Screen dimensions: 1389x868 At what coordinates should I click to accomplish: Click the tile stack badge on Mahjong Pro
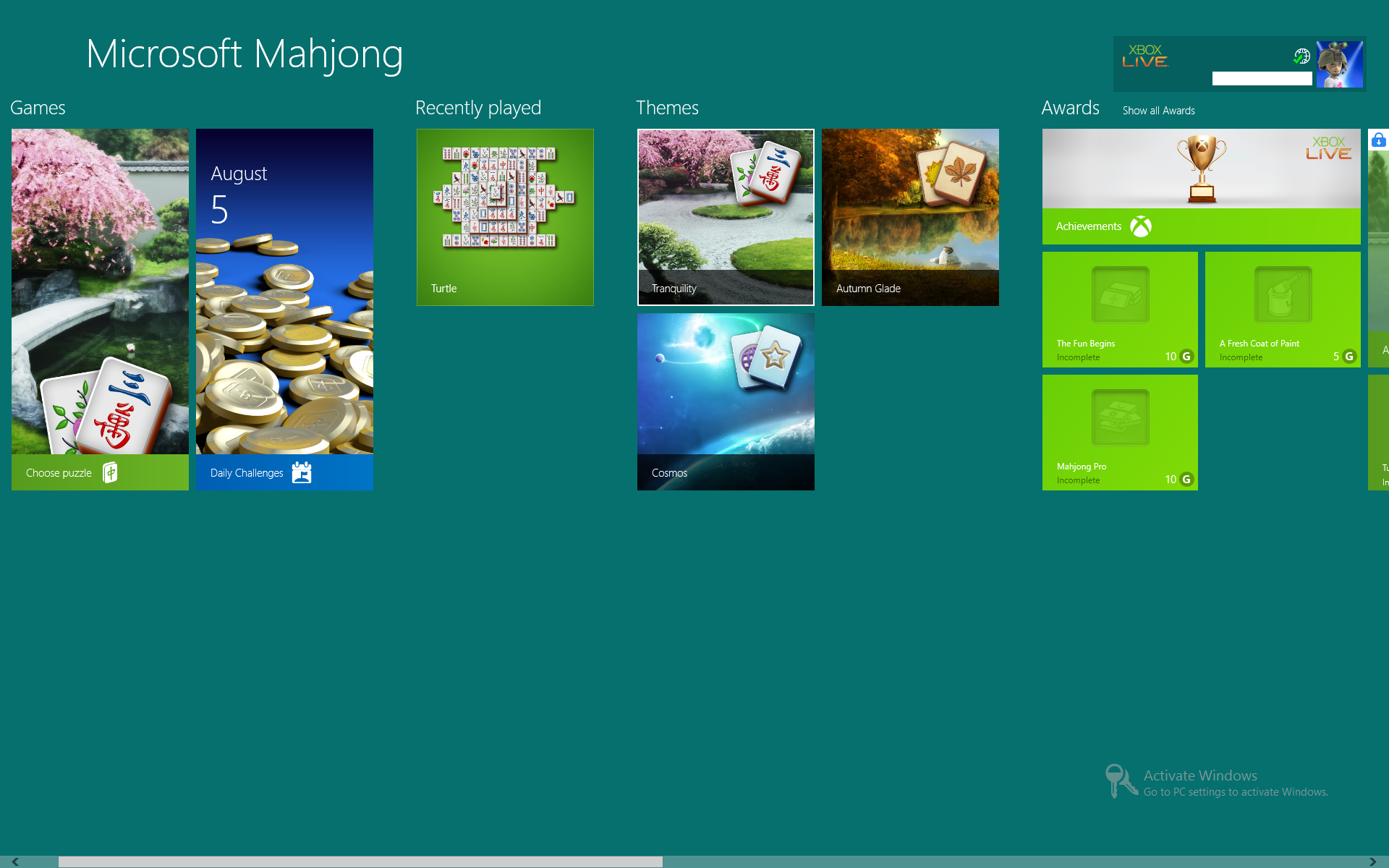[x=1120, y=417]
